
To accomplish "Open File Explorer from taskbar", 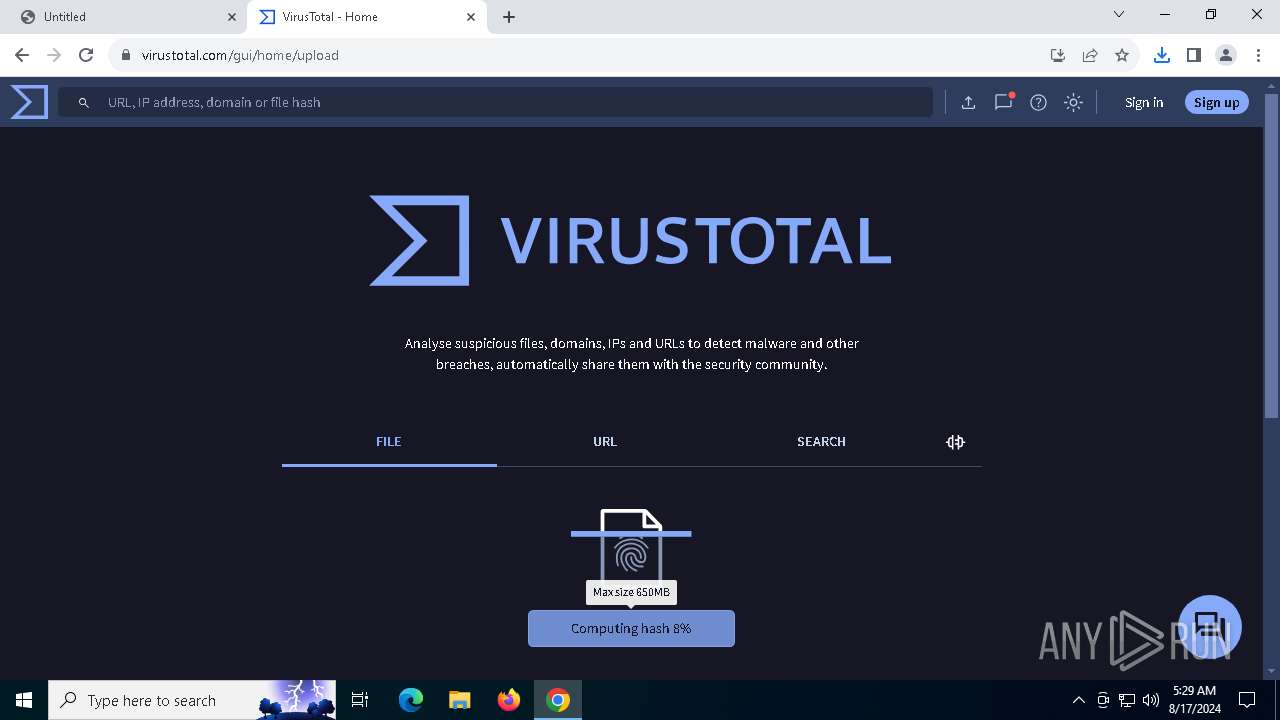I will tap(460, 700).
